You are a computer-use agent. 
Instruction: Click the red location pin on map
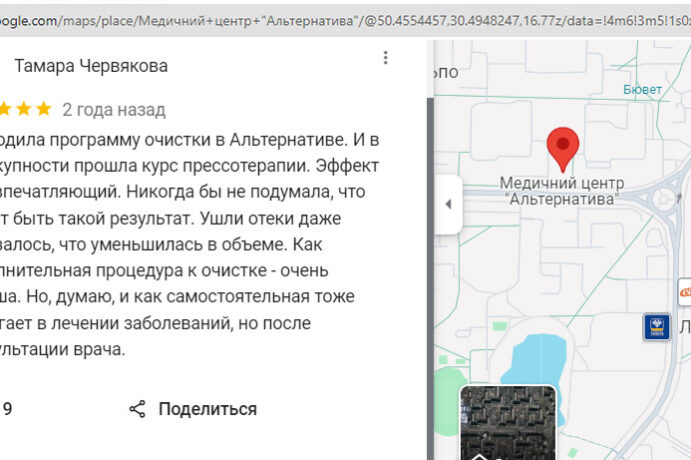[563, 150]
